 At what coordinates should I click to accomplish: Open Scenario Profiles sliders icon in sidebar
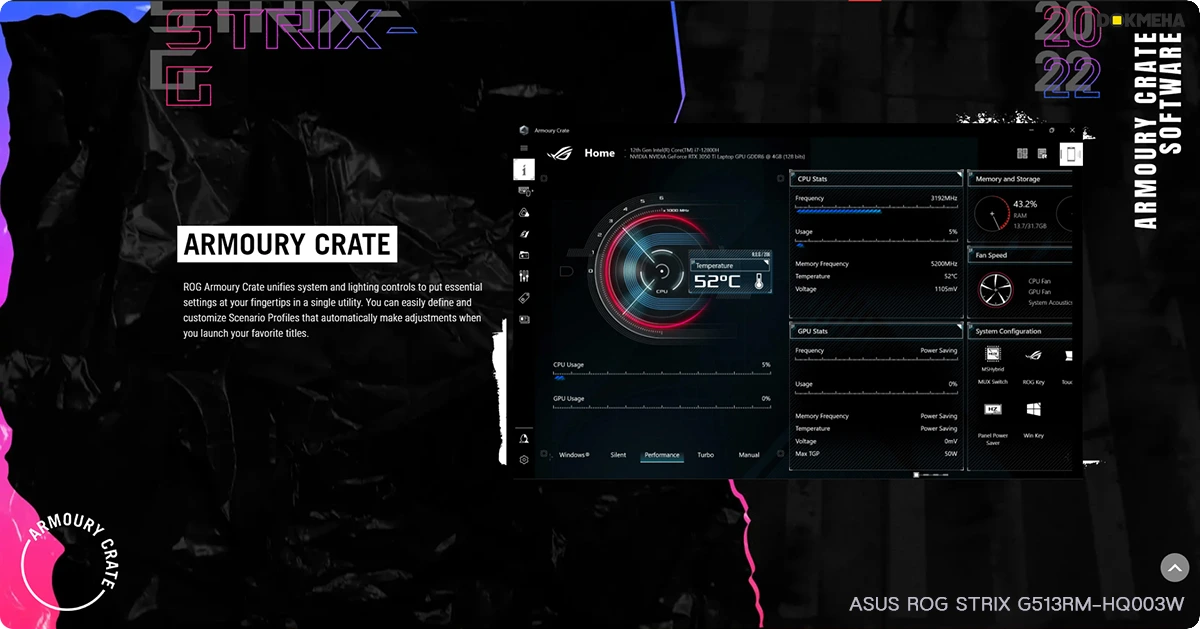(524, 276)
